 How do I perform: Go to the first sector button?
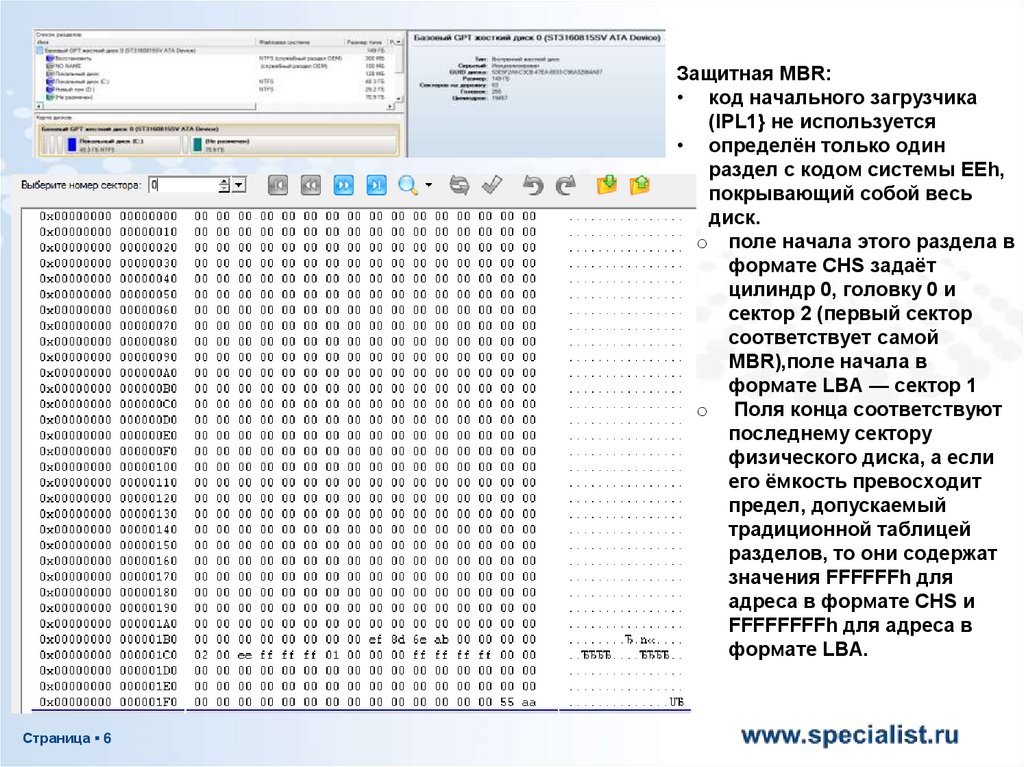click(x=278, y=186)
